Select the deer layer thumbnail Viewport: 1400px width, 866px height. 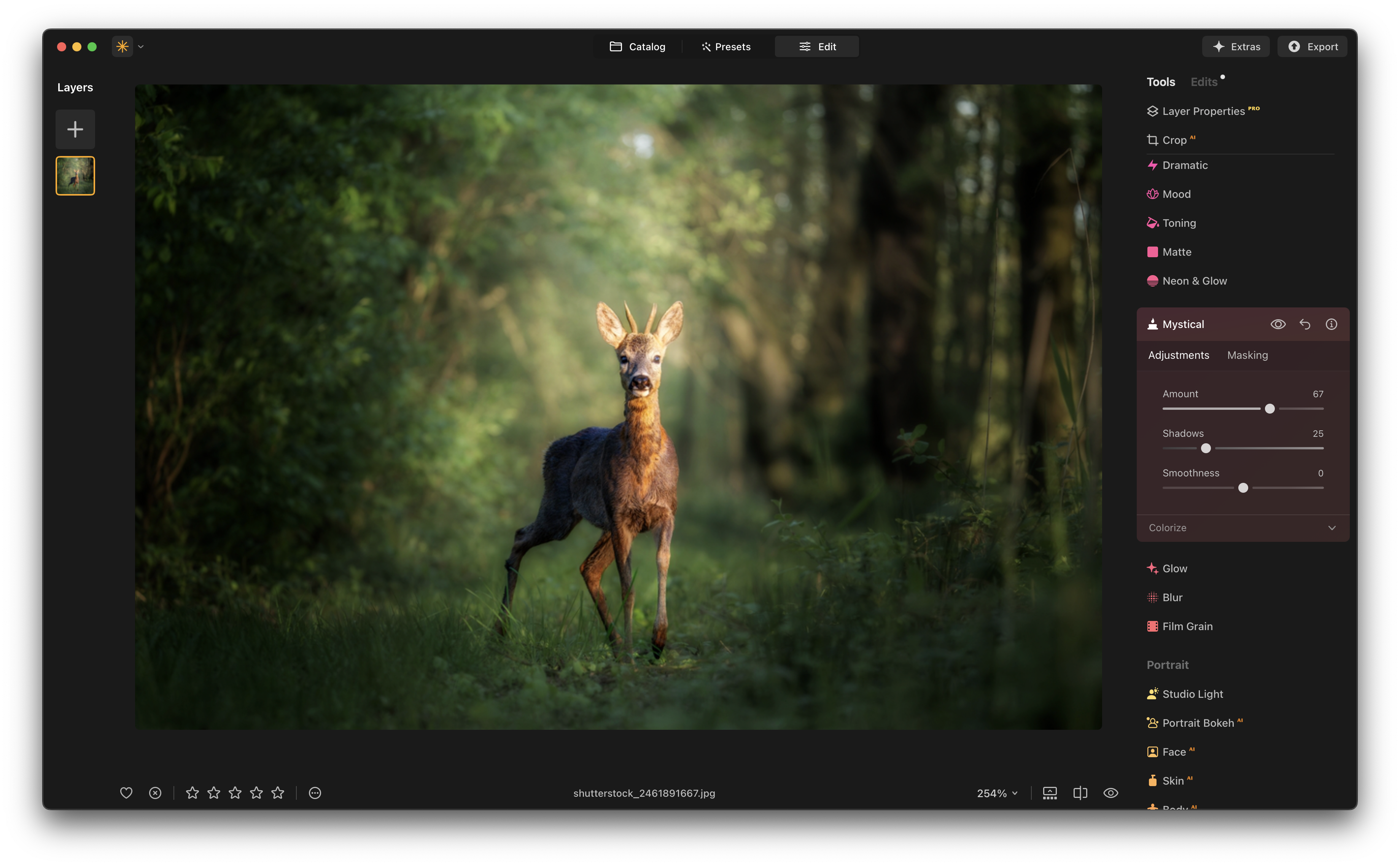point(75,175)
